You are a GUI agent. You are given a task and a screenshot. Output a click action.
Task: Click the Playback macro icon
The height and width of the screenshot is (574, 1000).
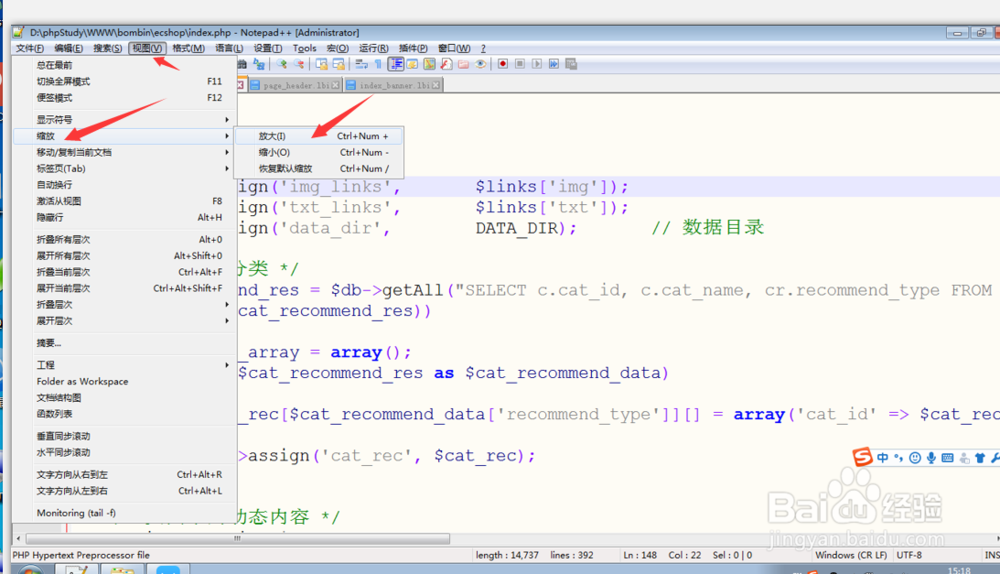(x=537, y=64)
